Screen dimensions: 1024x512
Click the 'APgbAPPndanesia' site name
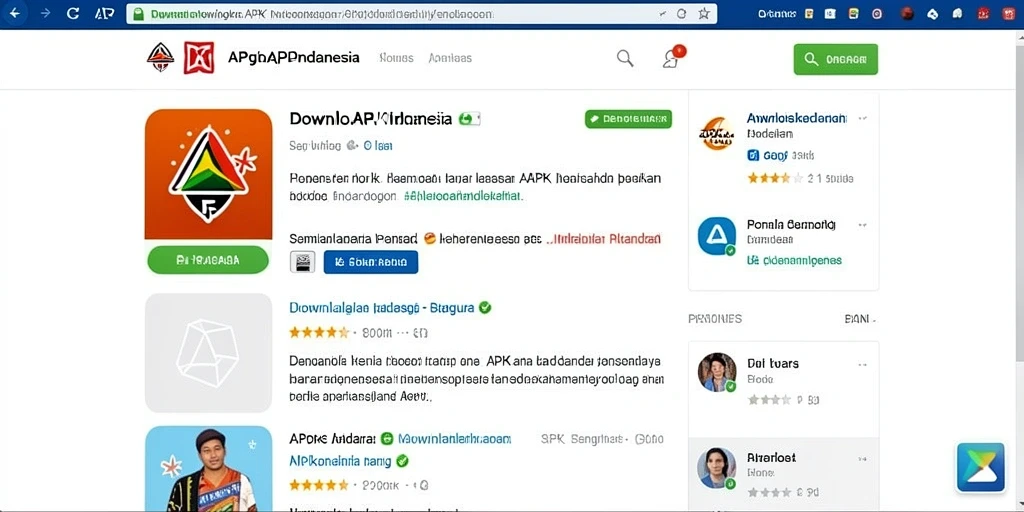coord(294,57)
